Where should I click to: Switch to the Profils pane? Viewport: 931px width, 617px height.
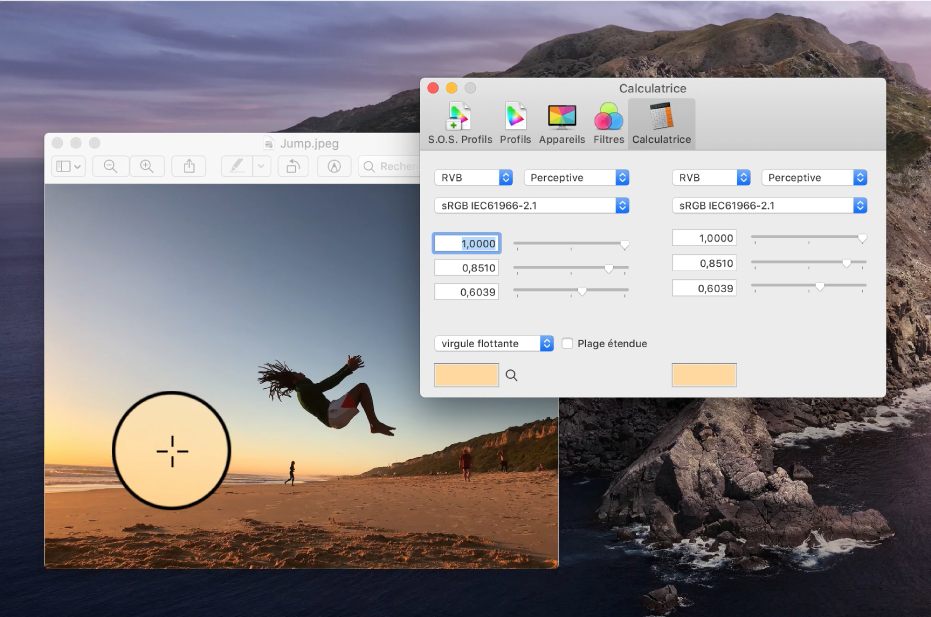click(515, 124)
